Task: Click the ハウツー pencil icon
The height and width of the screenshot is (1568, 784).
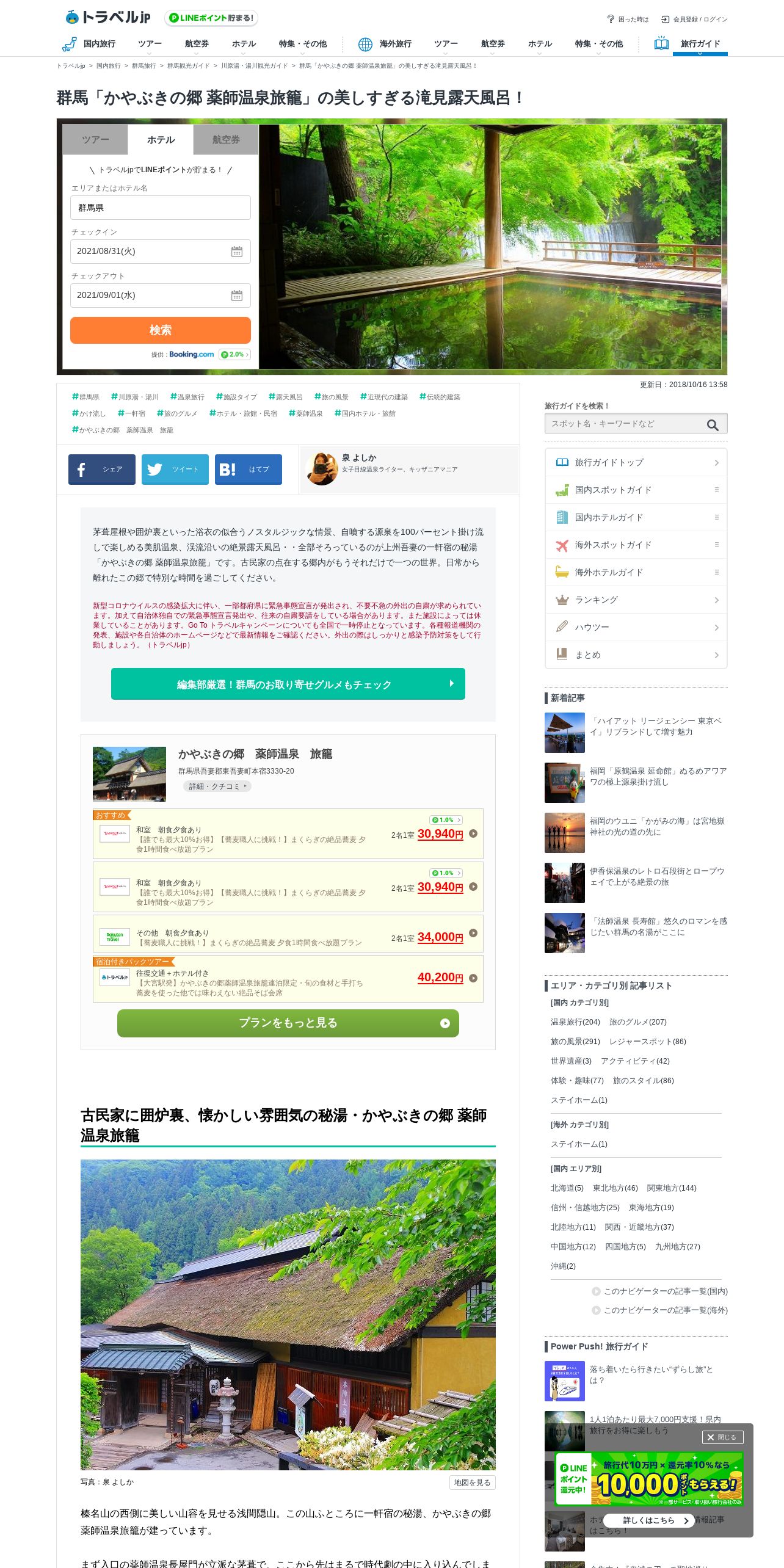Action: coord(562,627)
